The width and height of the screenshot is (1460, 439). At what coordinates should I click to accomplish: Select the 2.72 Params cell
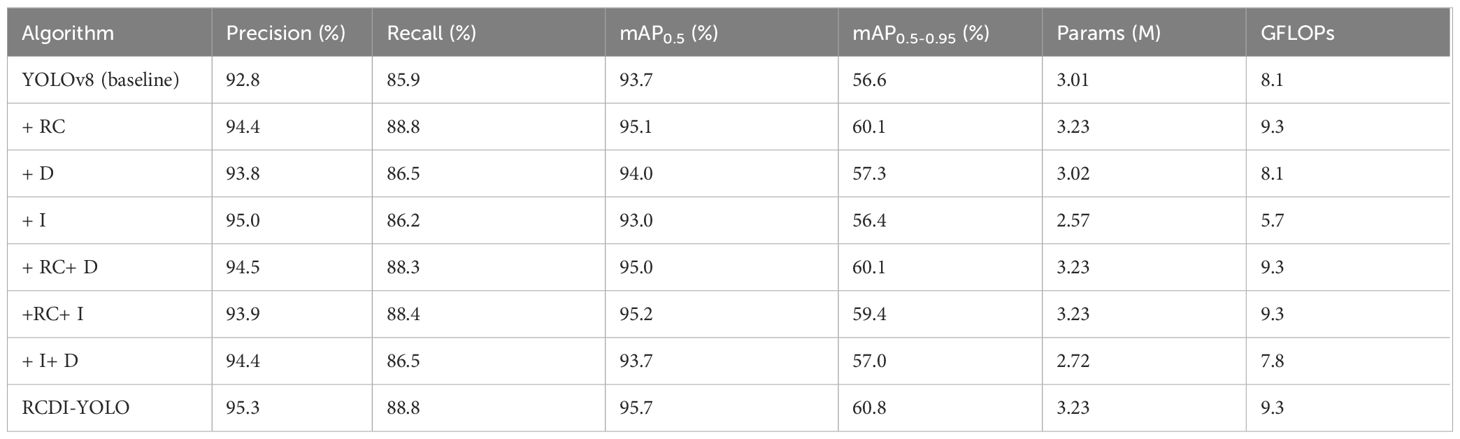tap(1073, 361)
